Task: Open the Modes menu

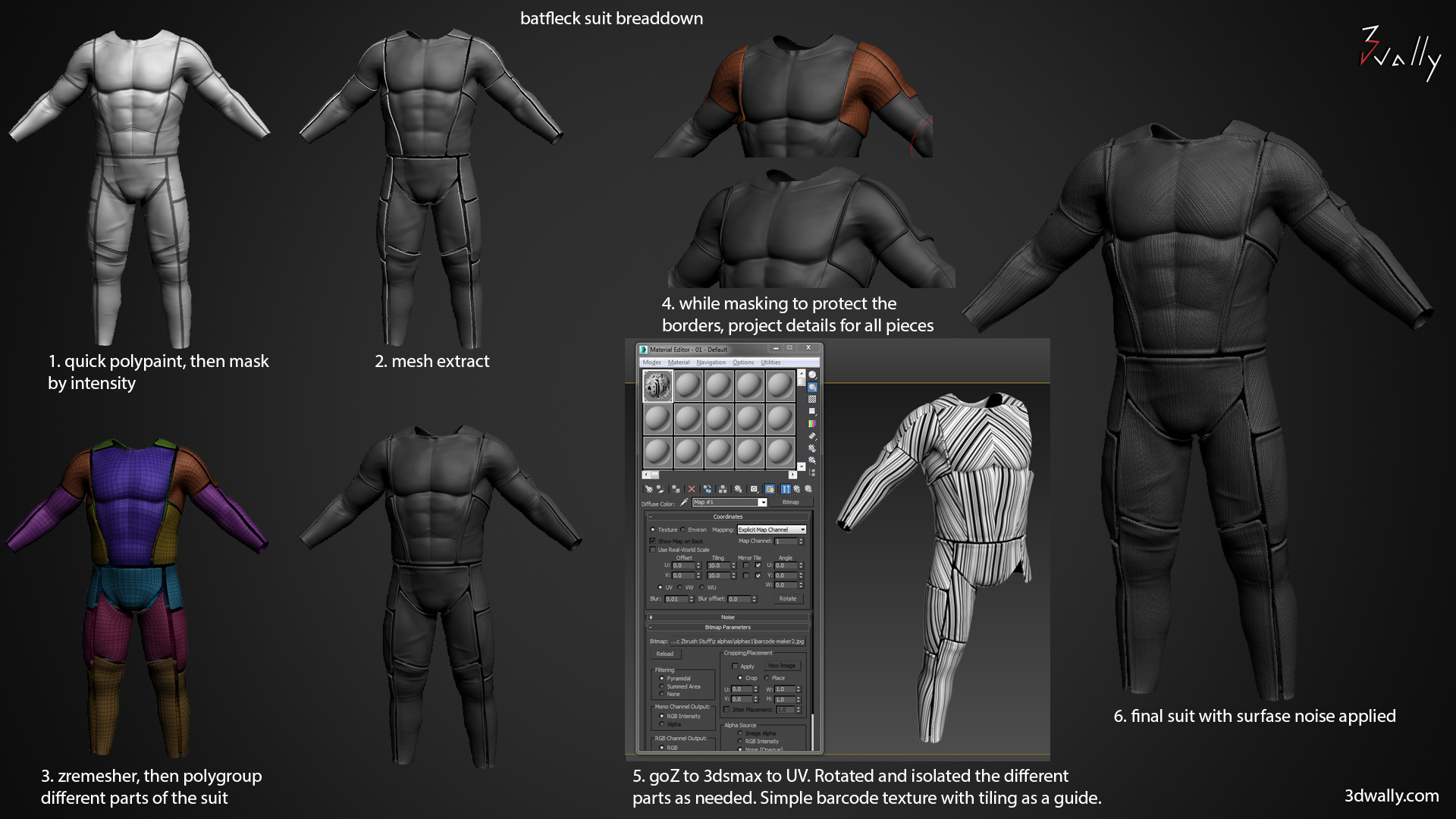Action: pos(652,362)
